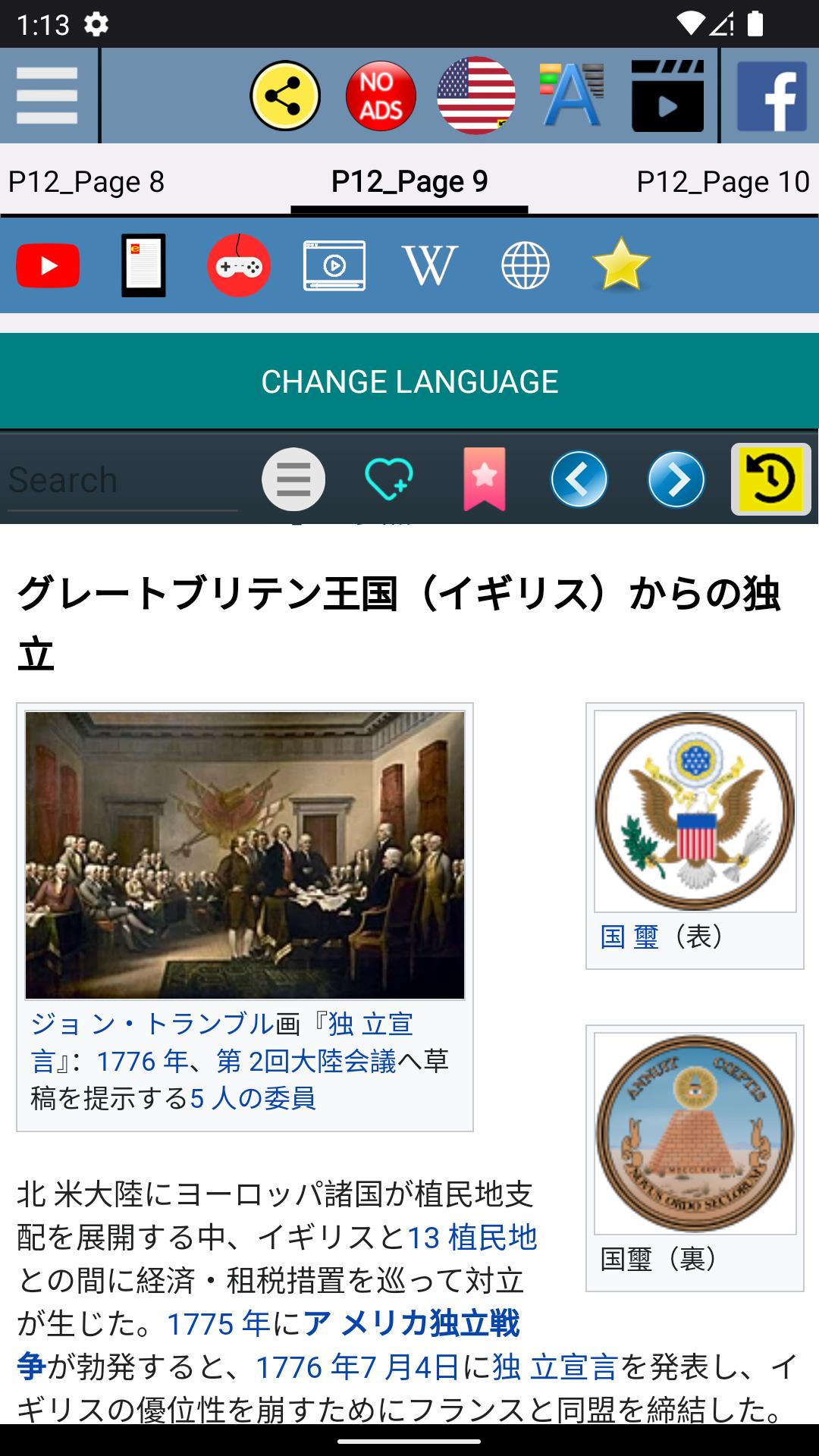Open the YouTube icon
The image size is (819, 1456).
(x=48, y=266)
